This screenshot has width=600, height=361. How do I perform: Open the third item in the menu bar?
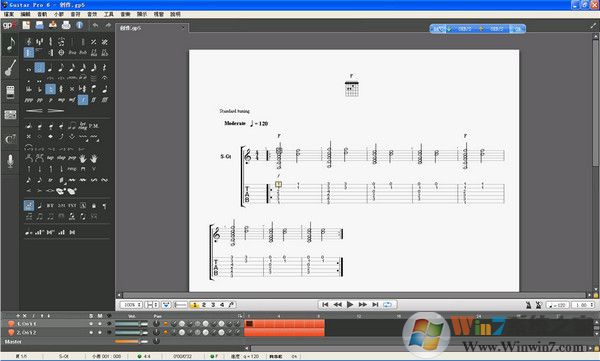click(42, 14)
